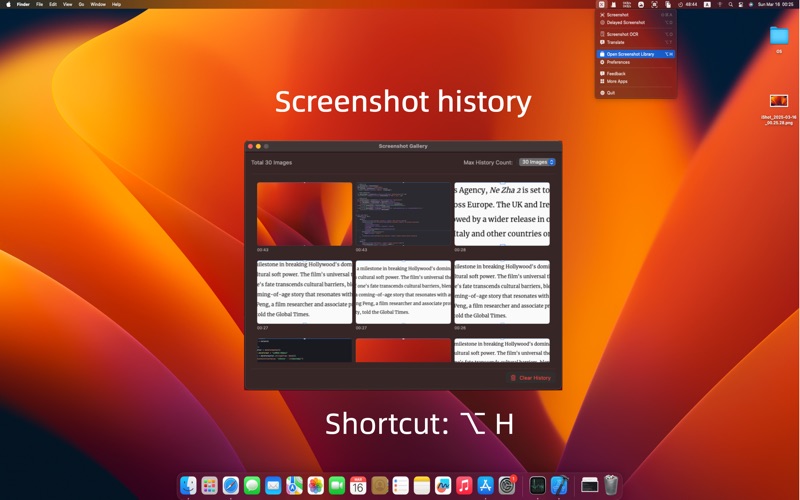Quit the screenshot app via menu
This screenshot has width=800, height=500.
pos(611,93)
